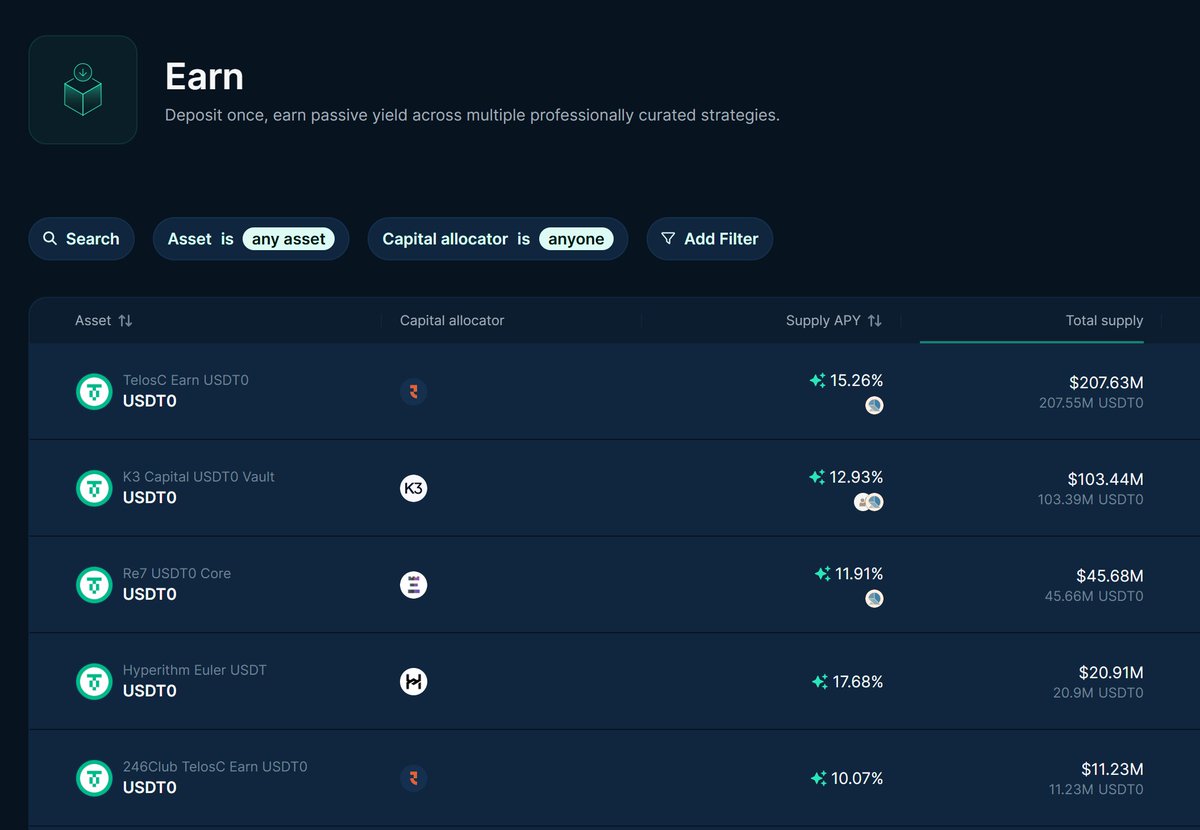Click the sparkle icon beside 17.68% APY

[820, 681]
